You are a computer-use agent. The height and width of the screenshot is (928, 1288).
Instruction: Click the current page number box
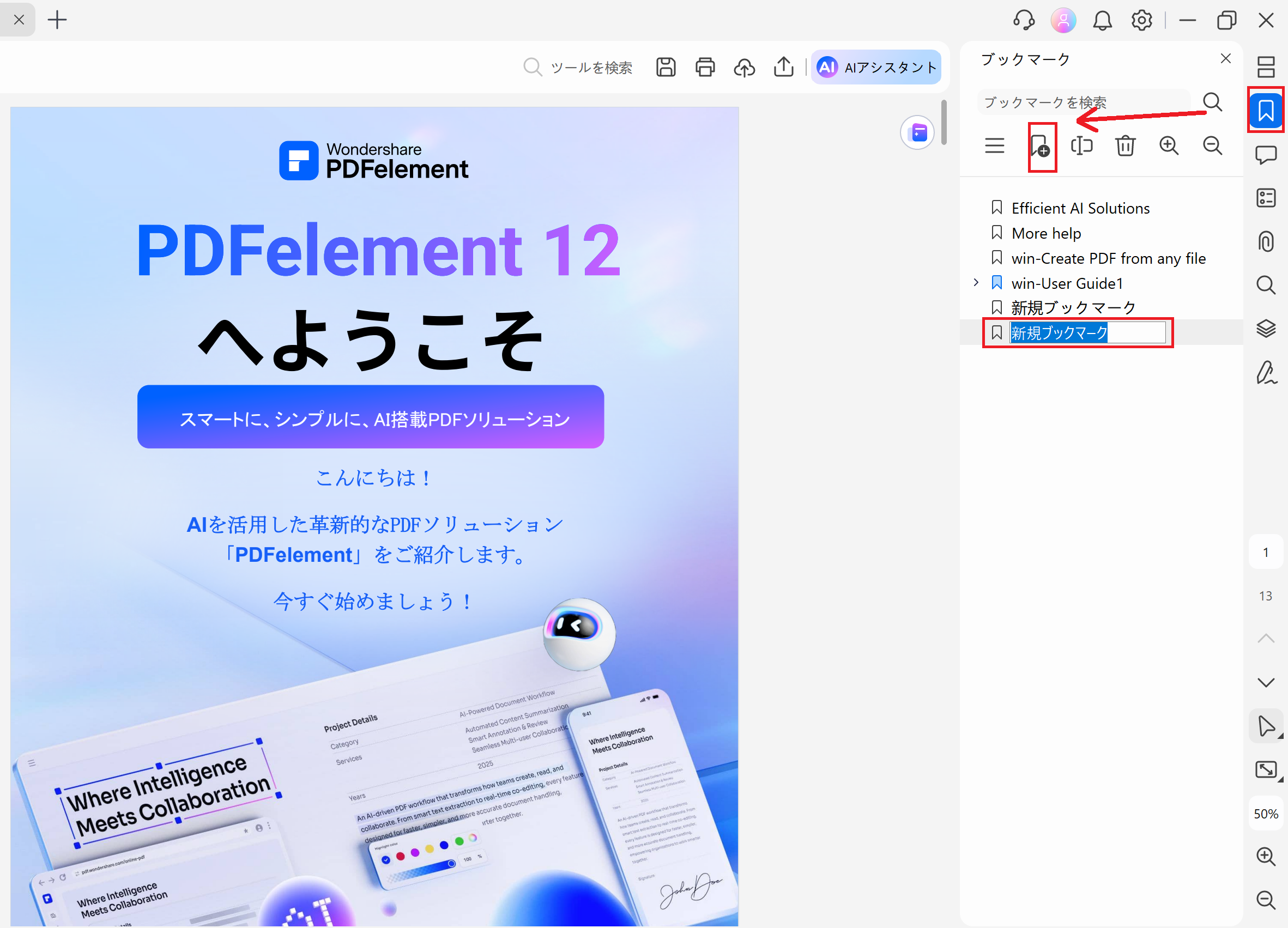tap(1266, 552)
